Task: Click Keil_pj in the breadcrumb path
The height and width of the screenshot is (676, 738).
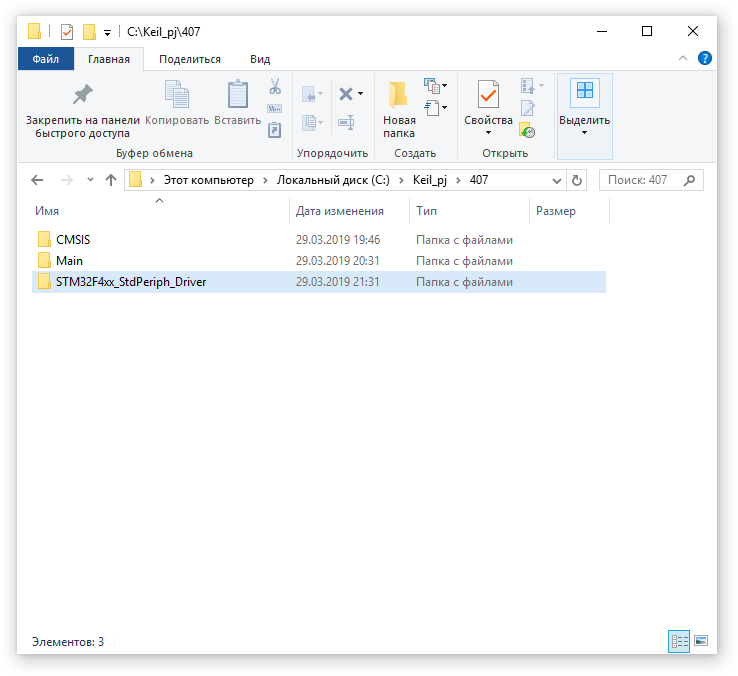Action: pyautogui.click(x=430, y=180)
